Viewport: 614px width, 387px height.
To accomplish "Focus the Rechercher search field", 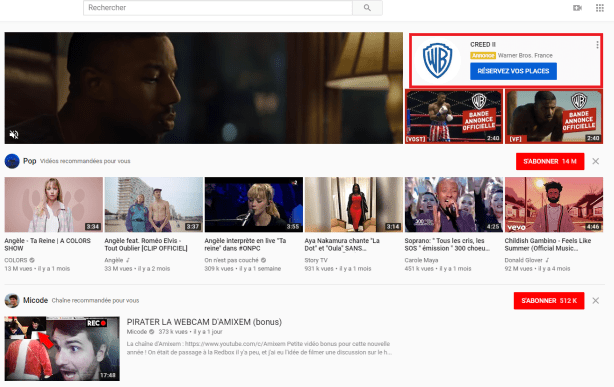I will pyautogui.click(x=218, y=7).
